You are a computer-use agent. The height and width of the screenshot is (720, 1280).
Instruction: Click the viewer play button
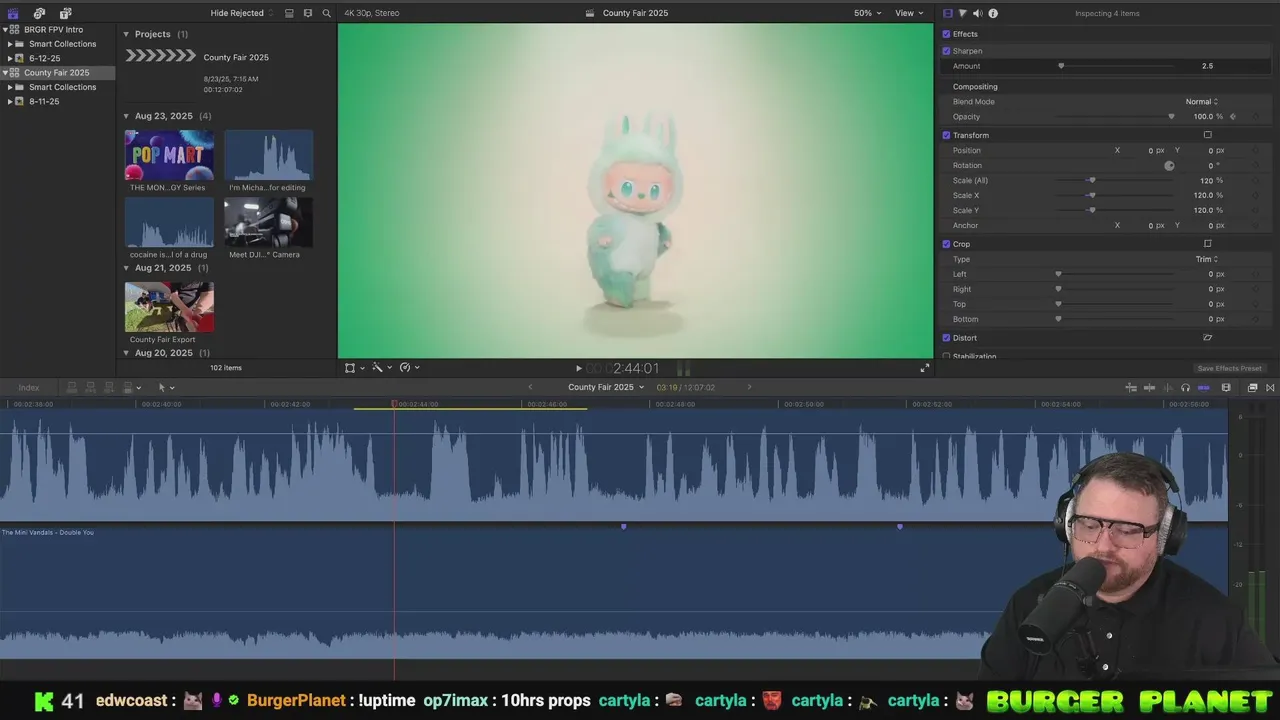tap(578, 368)
